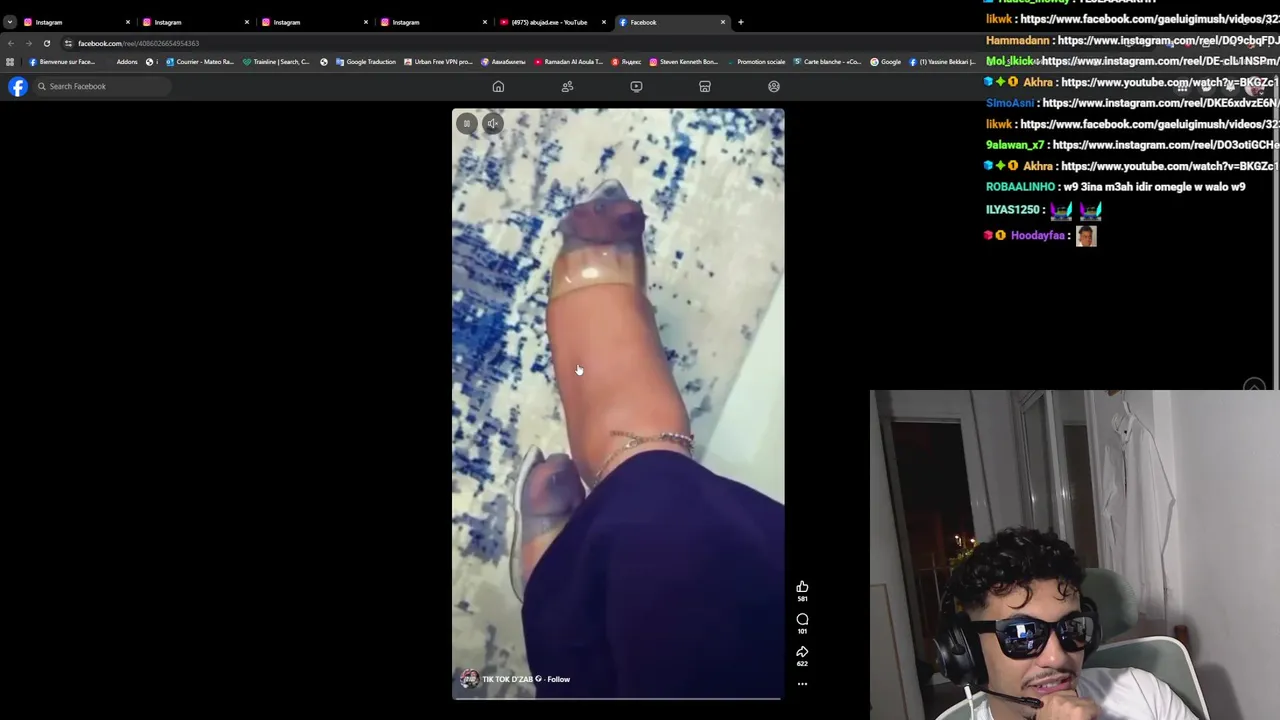Click SimoAsni's Instagram reel link in chat

click(x=1161, y=103)
